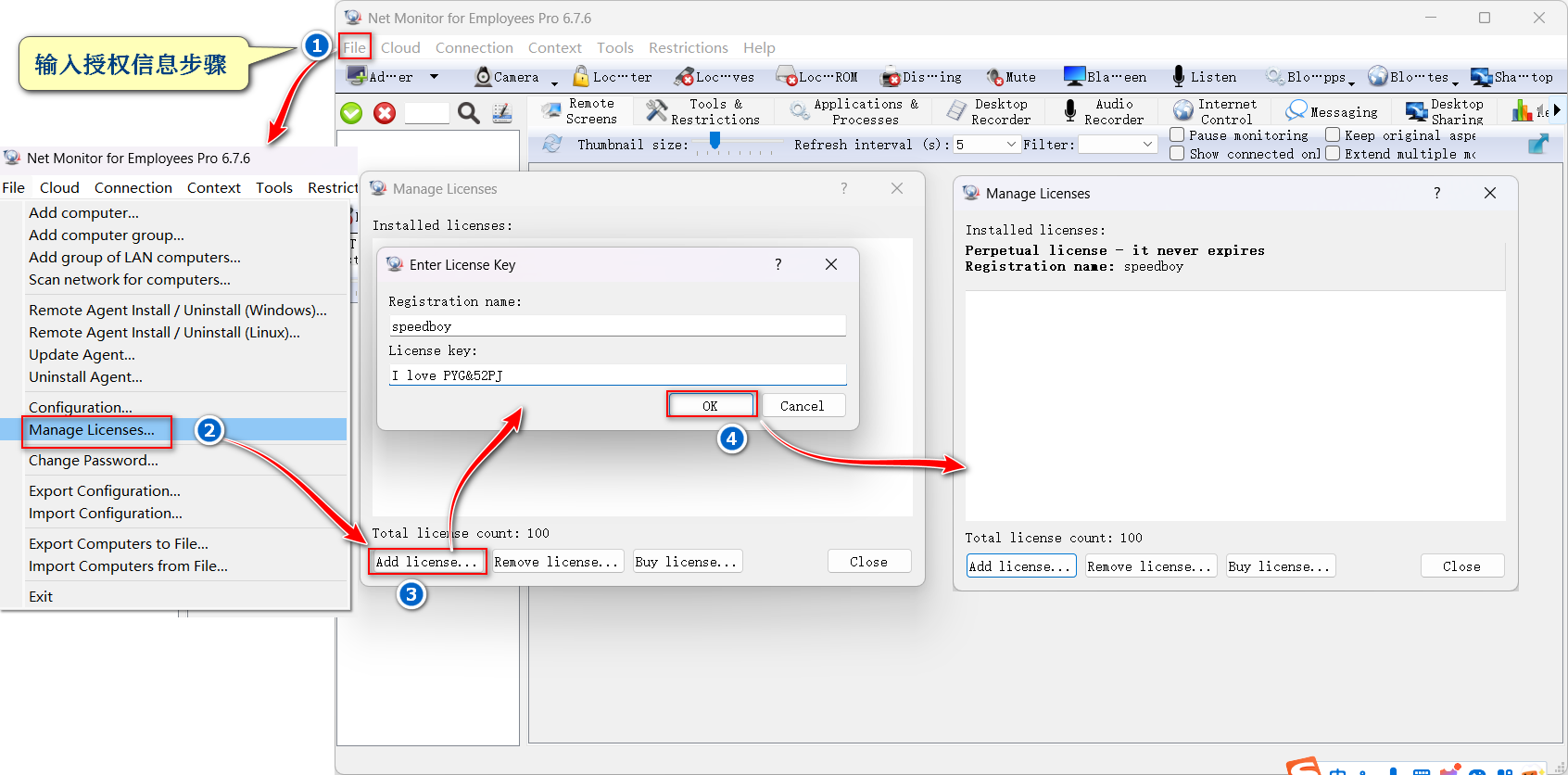Toggle the Extend multiple monitors checkbox
This screenshot has width=1568, height=775.
[x=1333, y=153]
